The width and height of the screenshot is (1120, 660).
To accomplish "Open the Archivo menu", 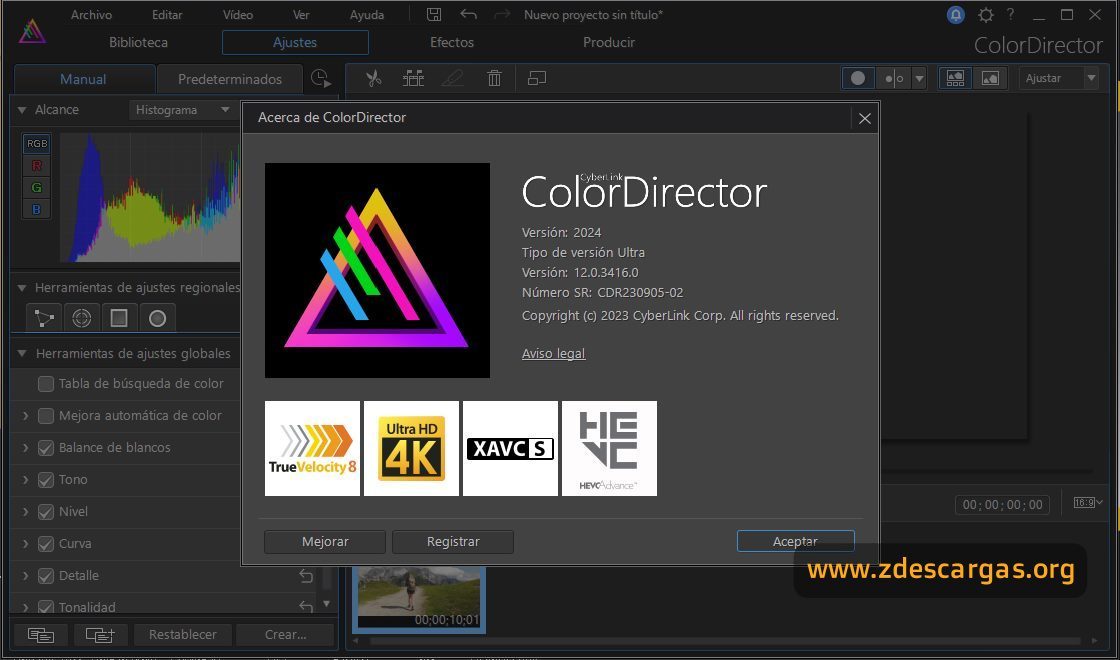I will tap(91, 14).
